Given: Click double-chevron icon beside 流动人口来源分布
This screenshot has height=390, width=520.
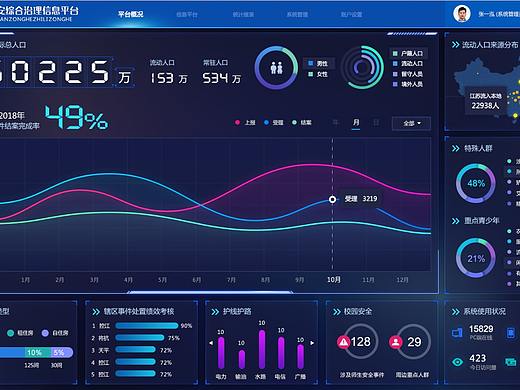Looking at the screenshot, I should point(455,45).
